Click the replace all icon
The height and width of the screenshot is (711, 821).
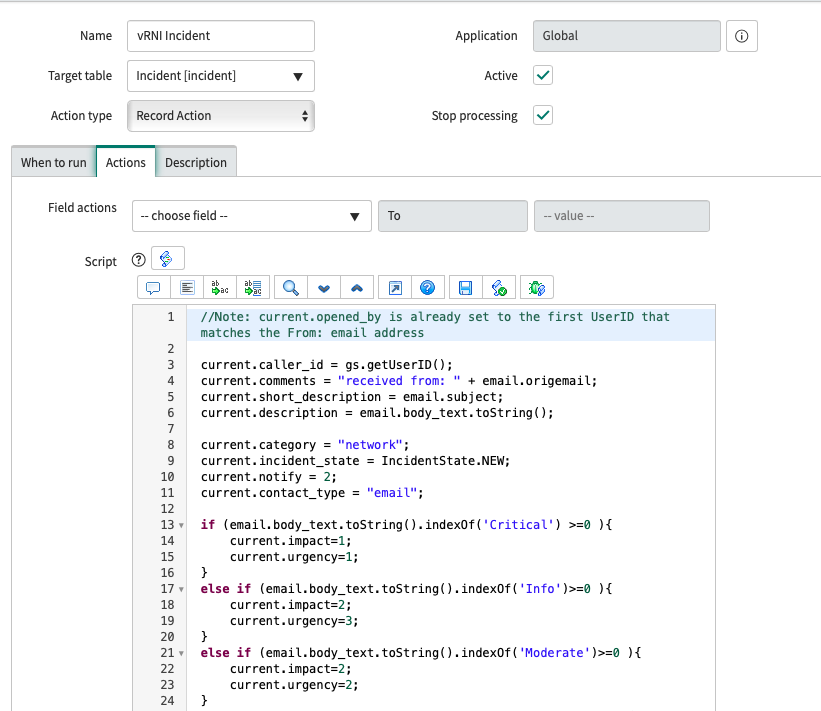[x=252, y=288]
